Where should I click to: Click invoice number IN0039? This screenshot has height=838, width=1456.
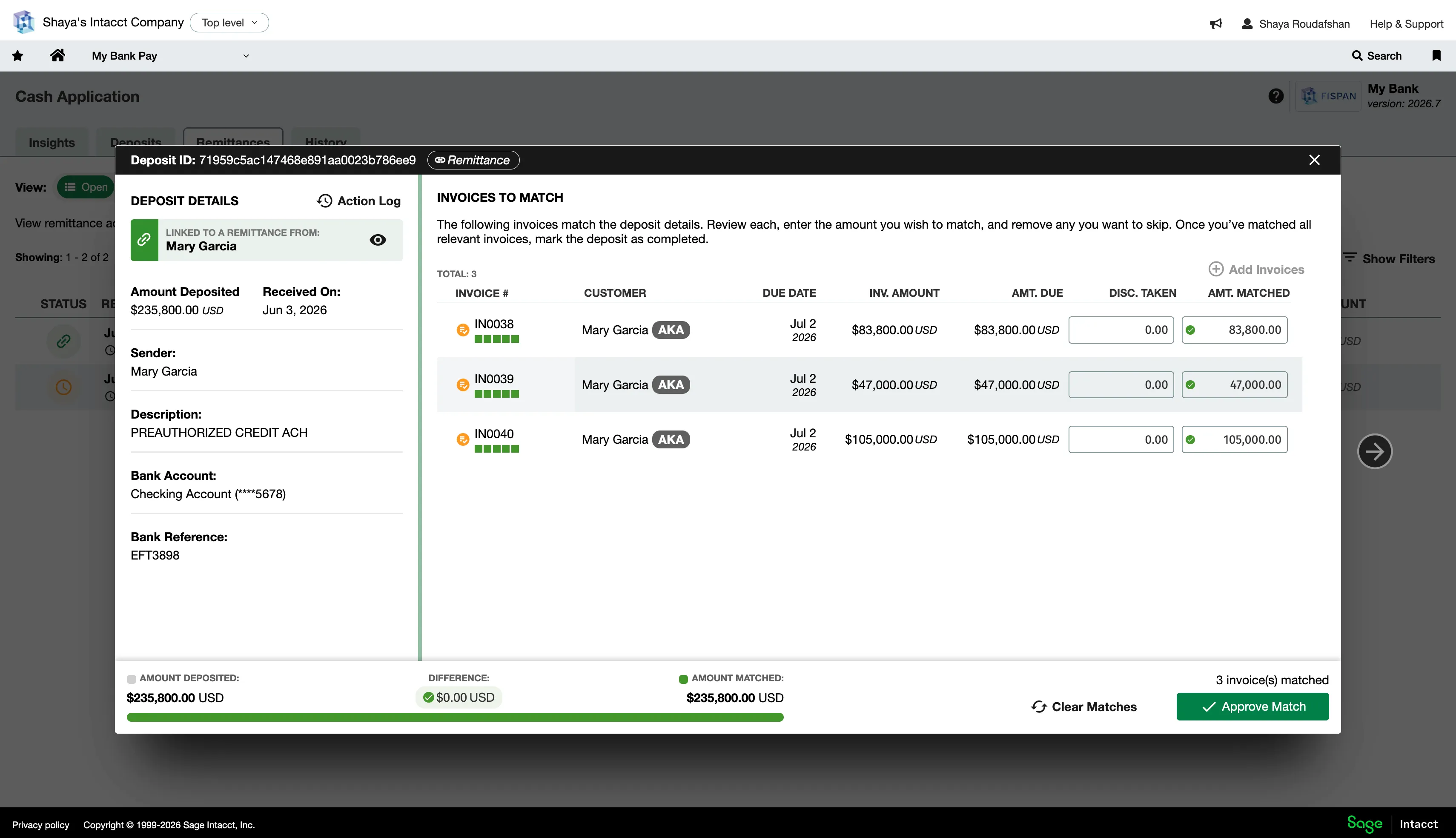coord(493,379)
